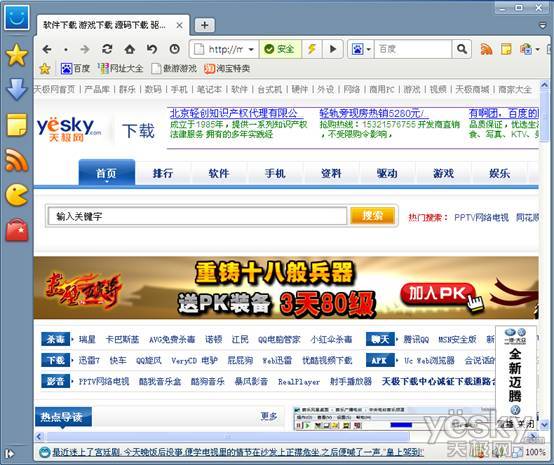Click the 输入关键字 search field
554x465 pixels.
point(197,216)
